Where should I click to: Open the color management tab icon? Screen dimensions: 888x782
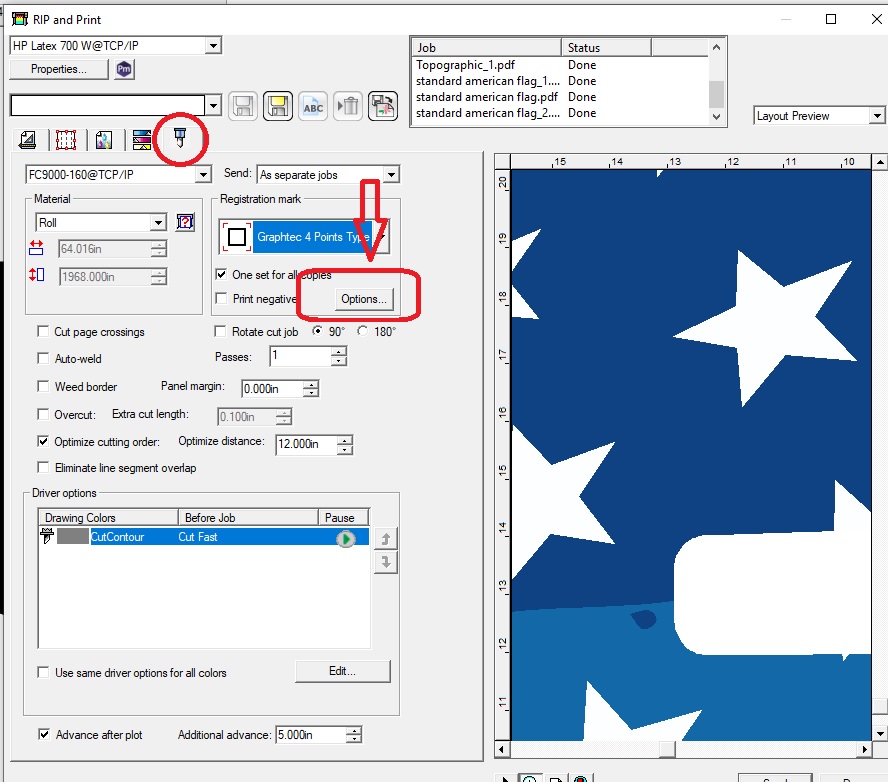coord(104,139)
